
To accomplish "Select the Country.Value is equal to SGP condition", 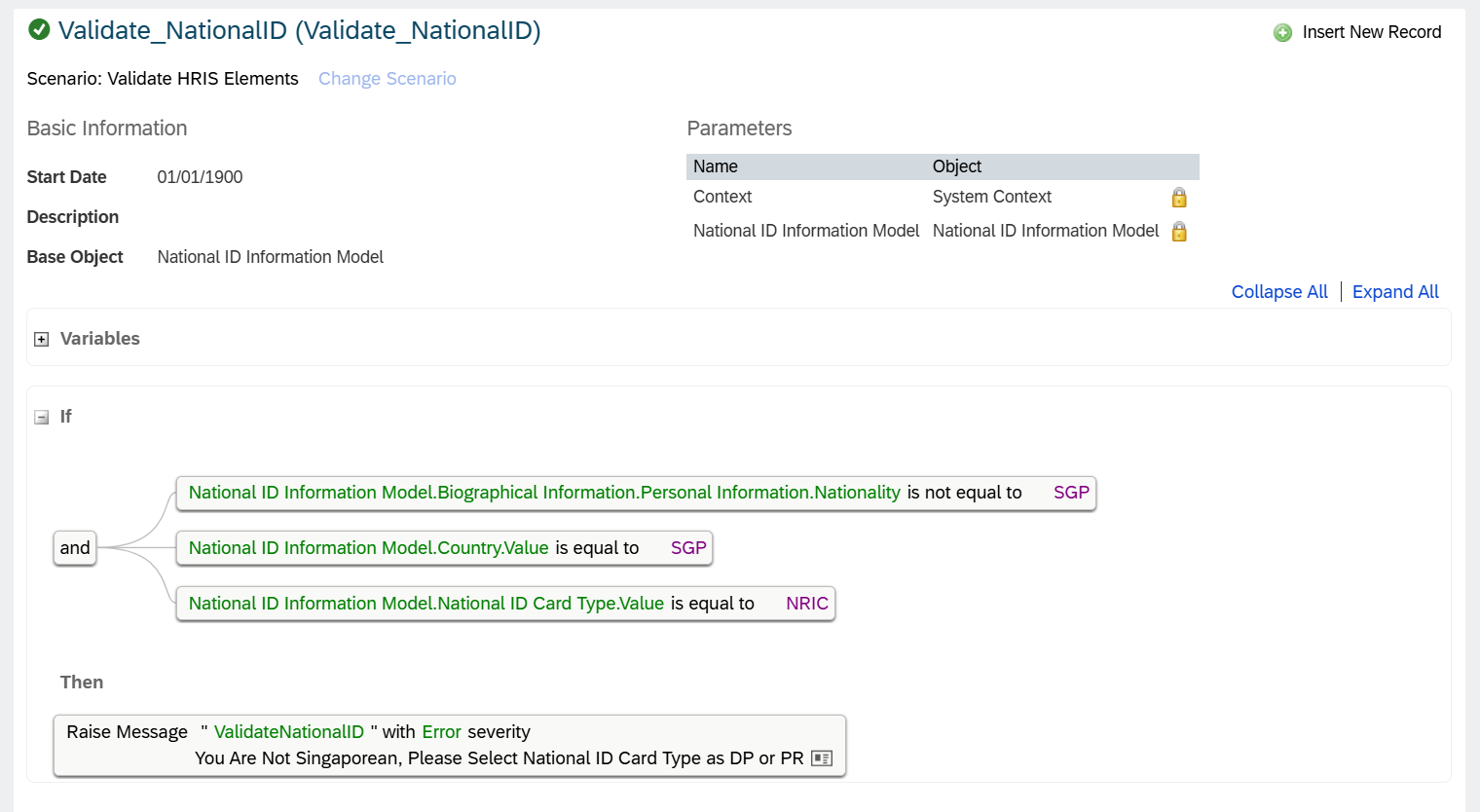I will click(444, 548).
